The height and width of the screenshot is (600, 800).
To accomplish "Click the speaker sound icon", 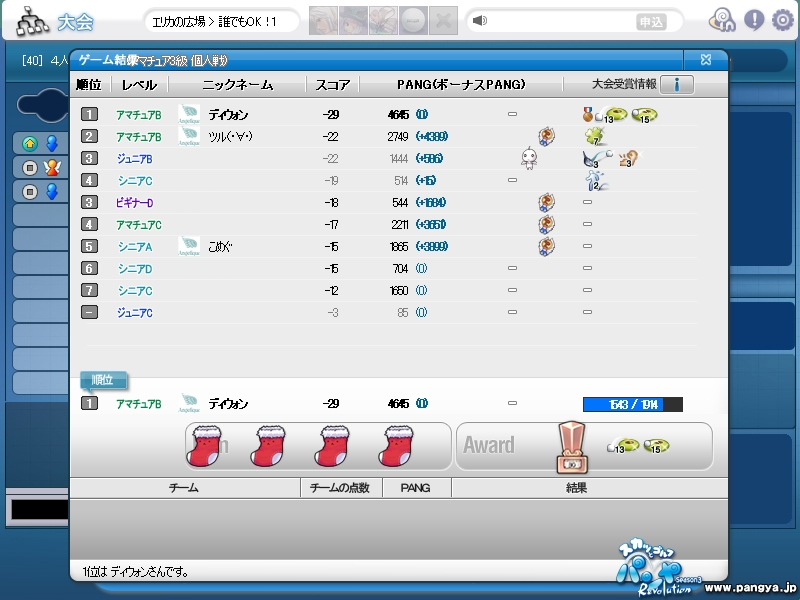I will [x=480, y=21].
